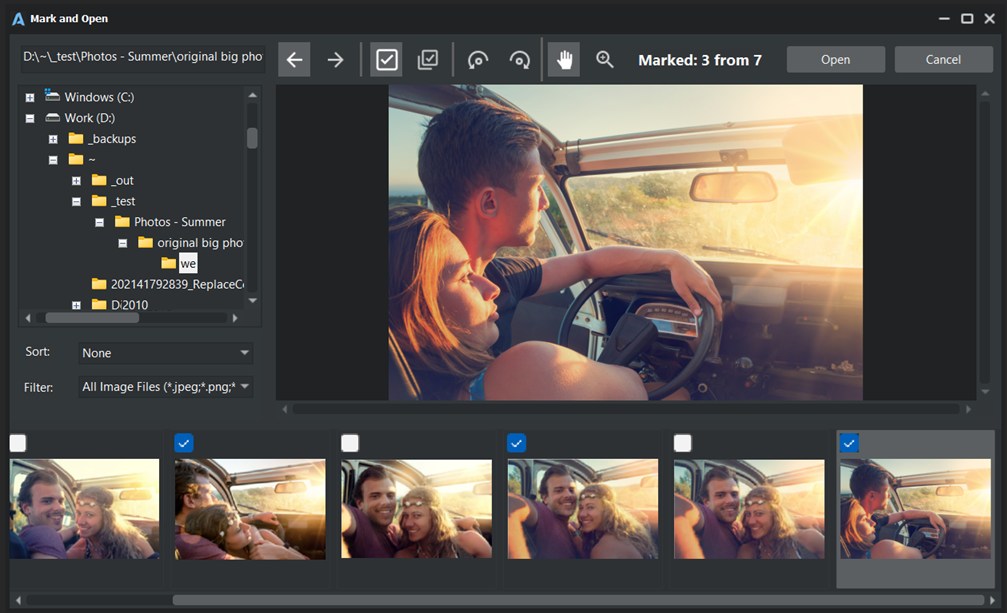Open the Sort dropdown
Screen dimensions: 1007x613
coord(164,352)
